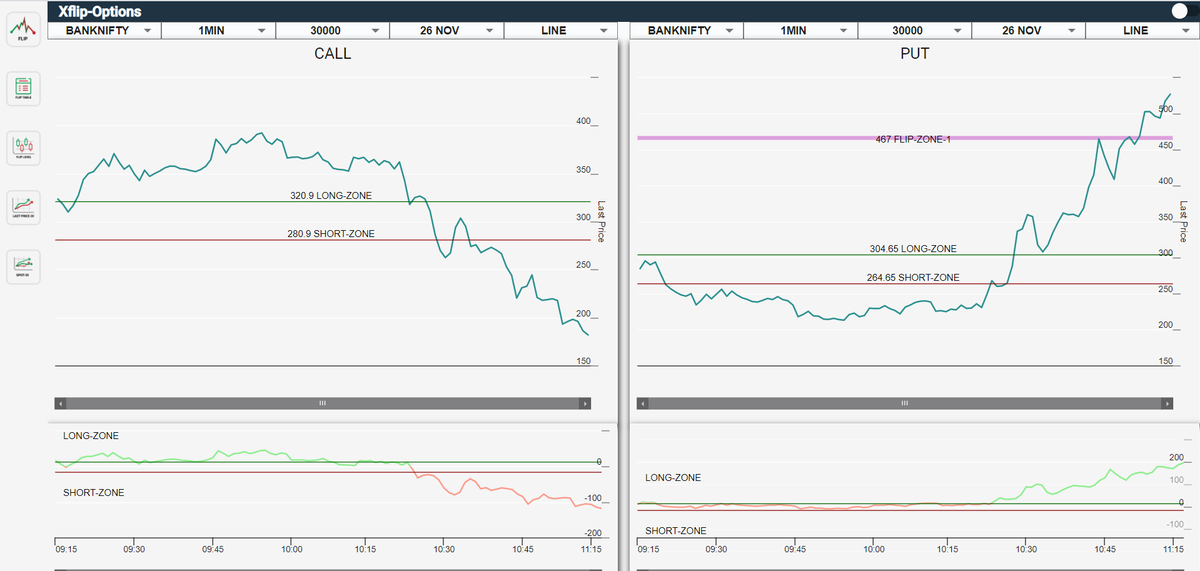Click the CALL chart horizontal scrollbar thumb
The image size is (1200, 571).
(x=323, y=403)
